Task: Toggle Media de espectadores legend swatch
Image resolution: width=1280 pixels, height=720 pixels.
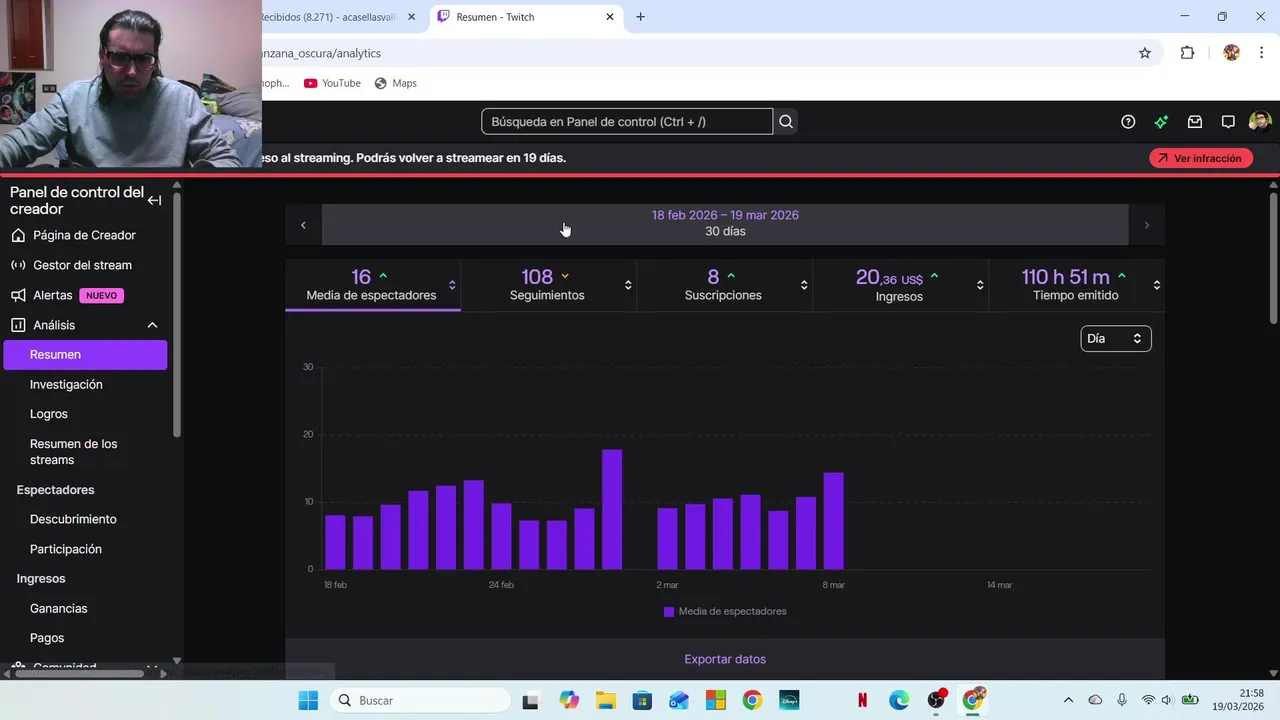Action: click(x=669, y=612)
